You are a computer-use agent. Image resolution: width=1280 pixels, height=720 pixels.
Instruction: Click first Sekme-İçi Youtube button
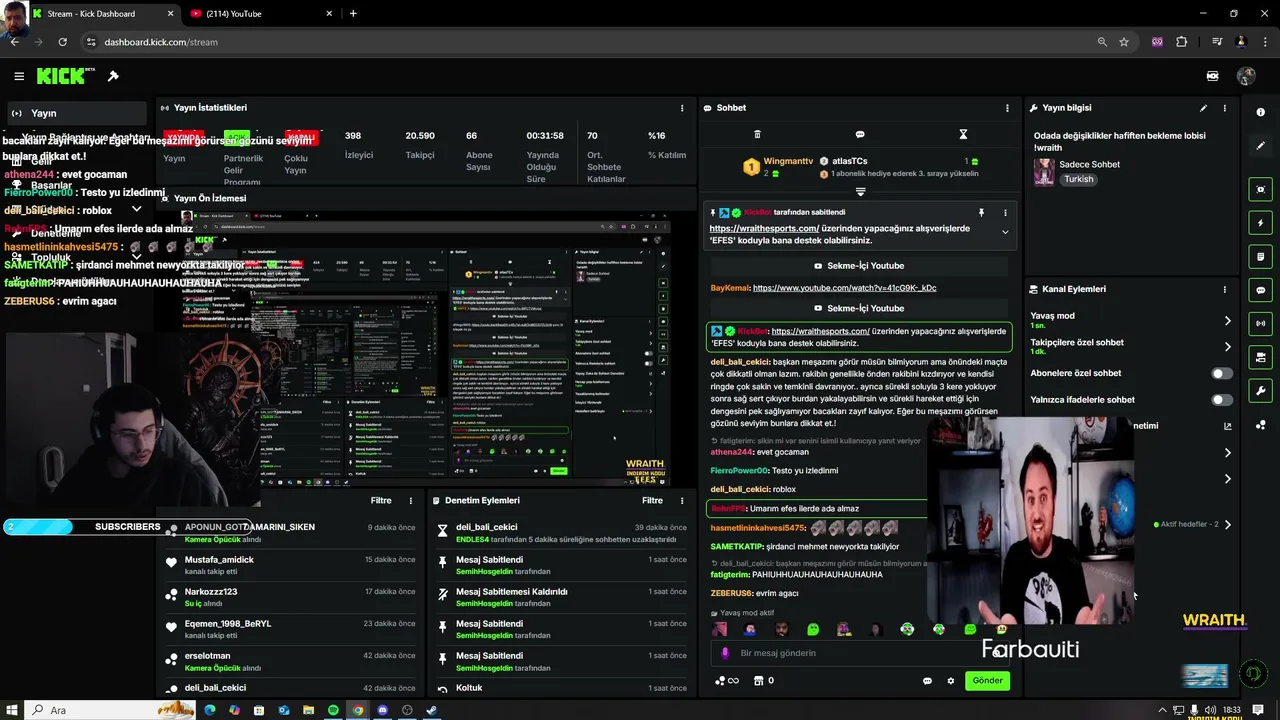[860, 266]
